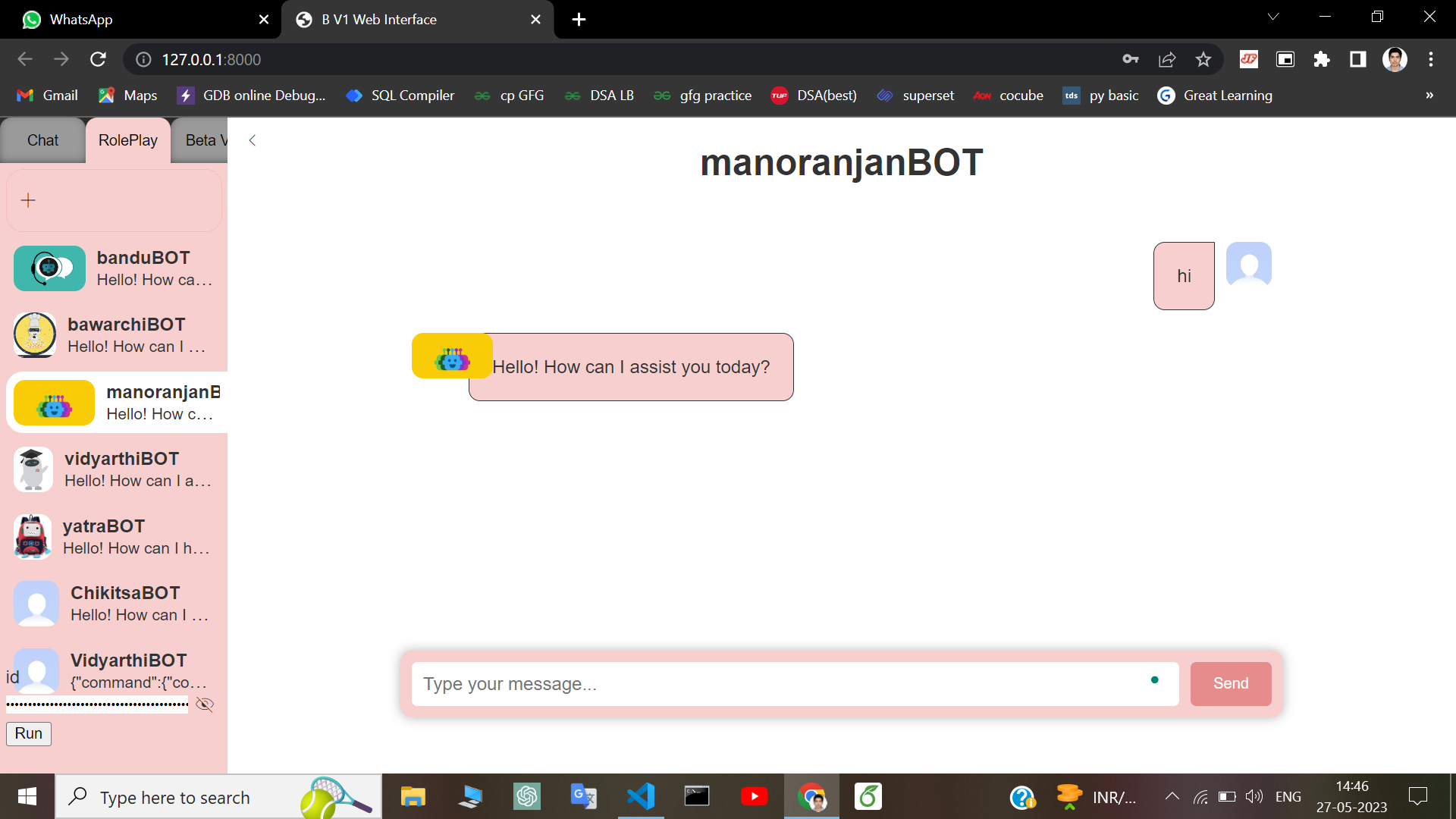
Task: Click the user profile avatar next to 'hi'
Action: 1248,264
